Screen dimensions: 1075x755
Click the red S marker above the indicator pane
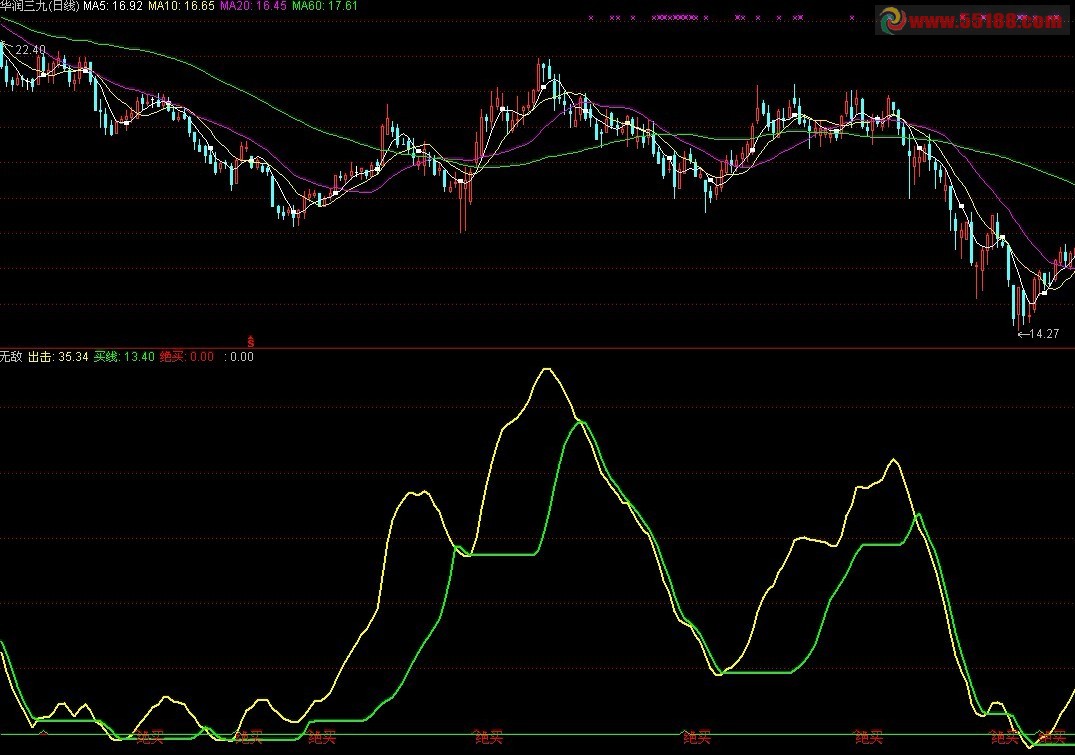tap(250, 340)
